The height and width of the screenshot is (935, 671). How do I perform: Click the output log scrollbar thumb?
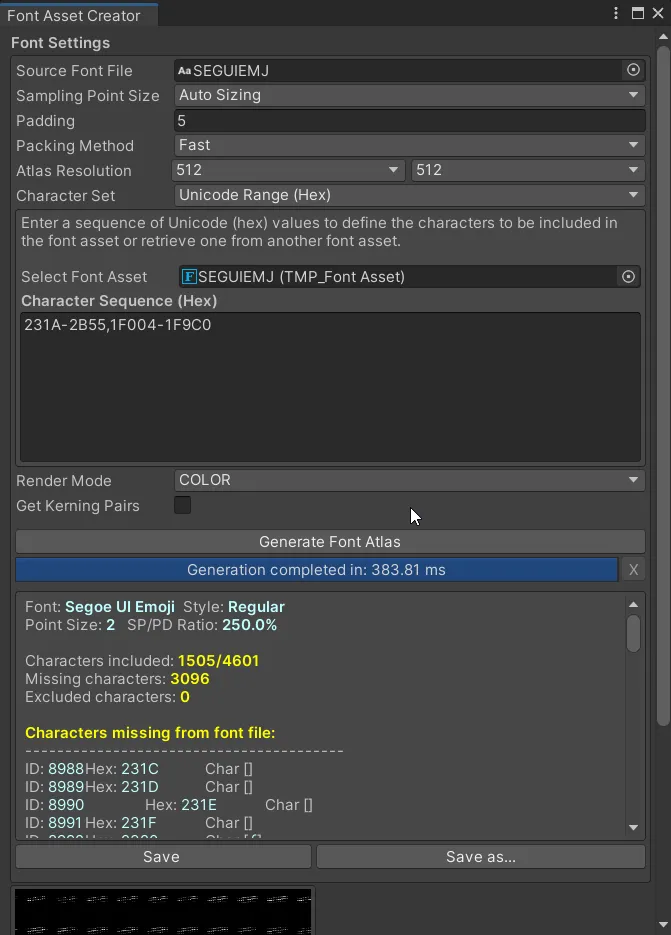(633, 633)
